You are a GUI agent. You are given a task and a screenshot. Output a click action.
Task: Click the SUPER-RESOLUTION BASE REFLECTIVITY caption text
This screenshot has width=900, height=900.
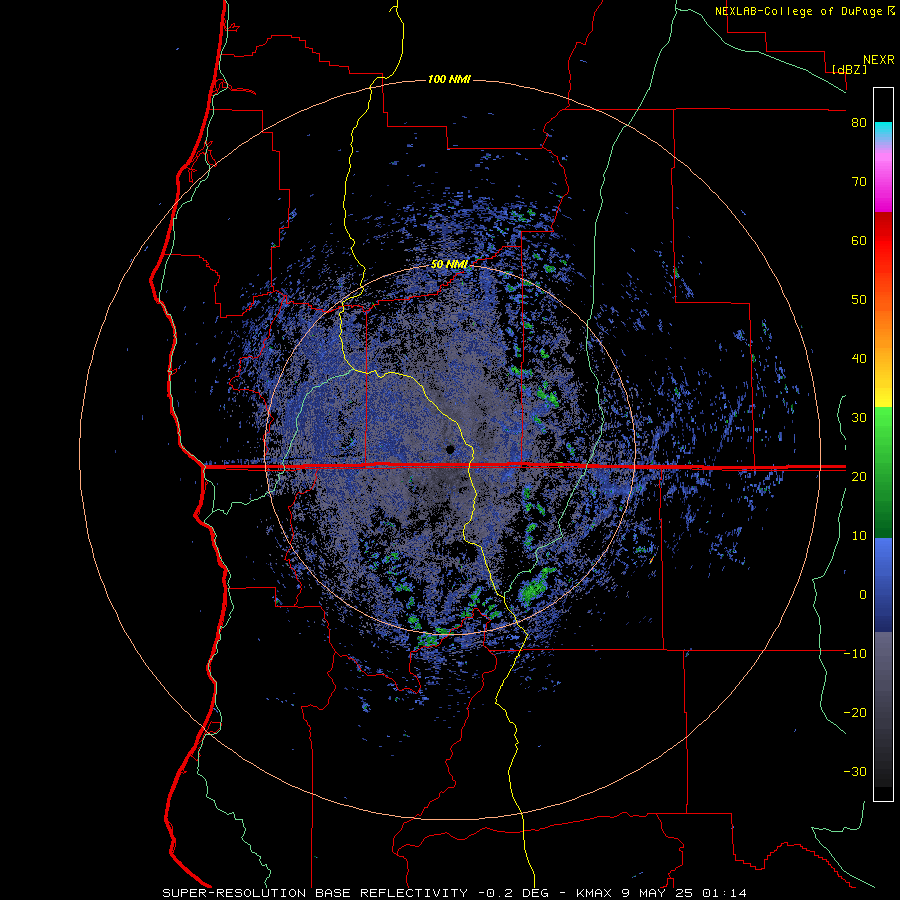point(315,893)
